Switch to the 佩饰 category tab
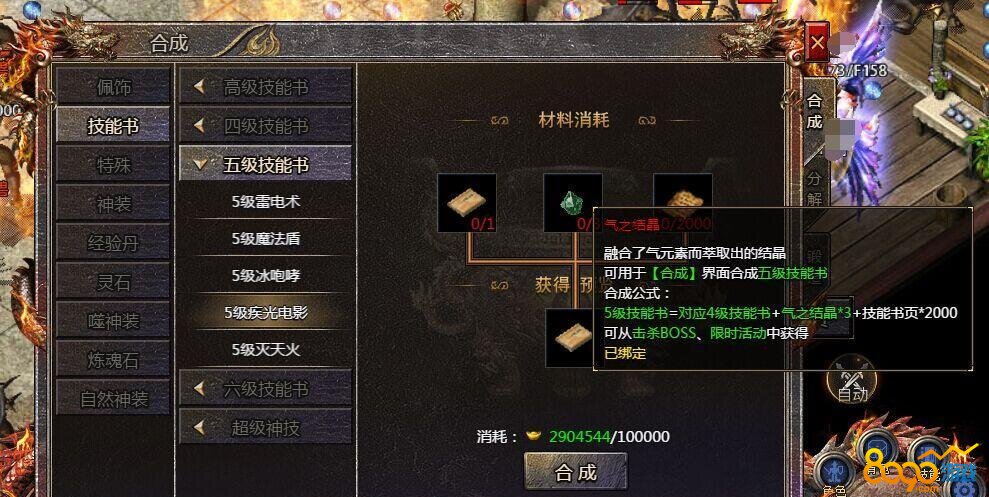 coord(114,86)
